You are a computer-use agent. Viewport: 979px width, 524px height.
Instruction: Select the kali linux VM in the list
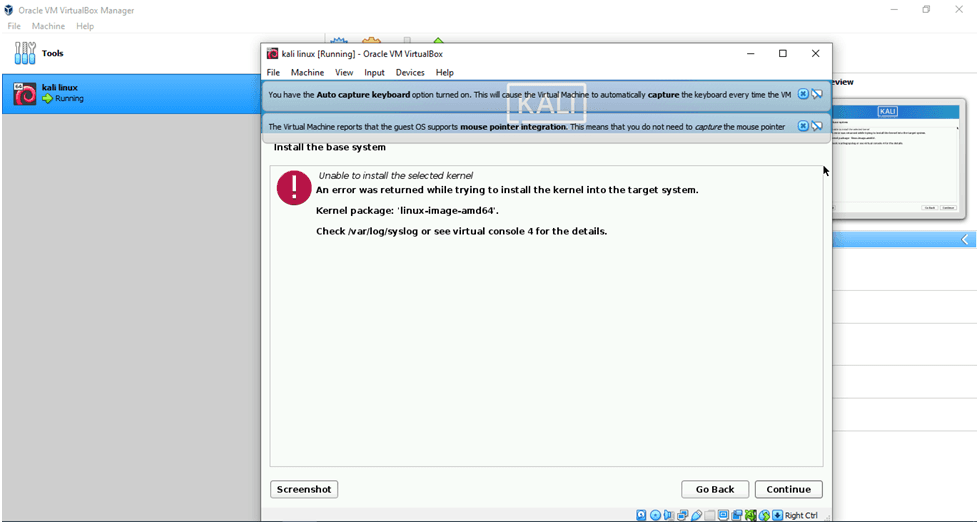coord(130,93)
